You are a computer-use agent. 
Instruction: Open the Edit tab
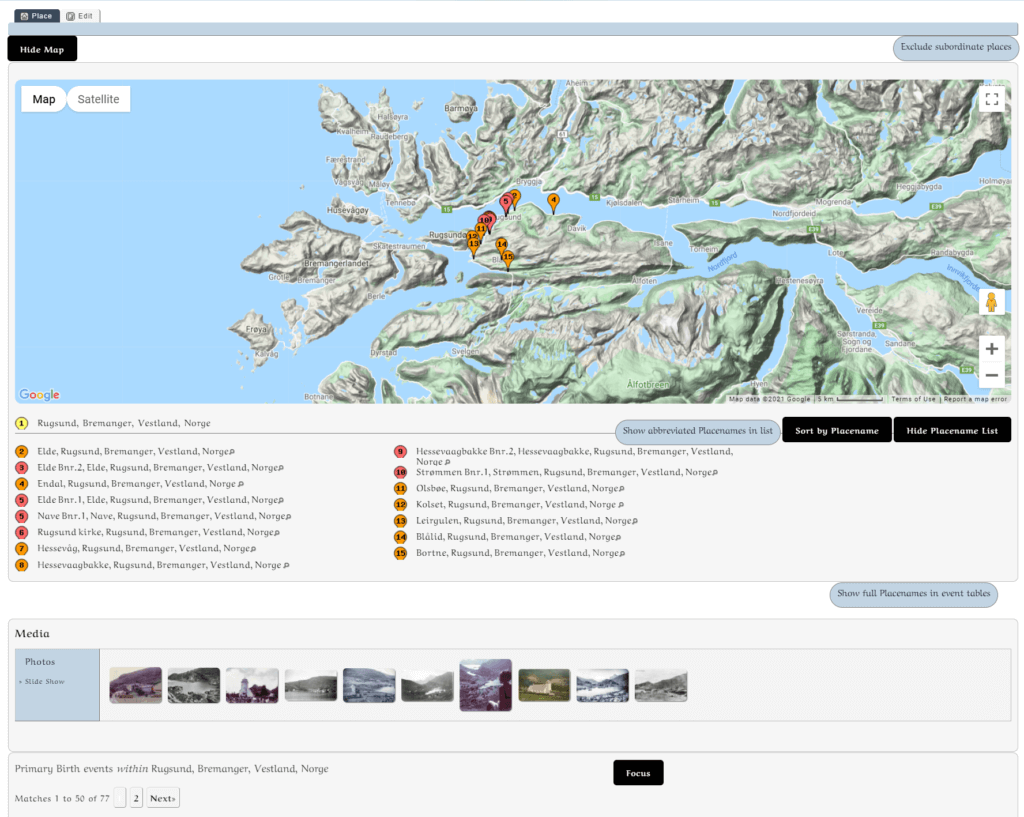click(x=81, y=16)
